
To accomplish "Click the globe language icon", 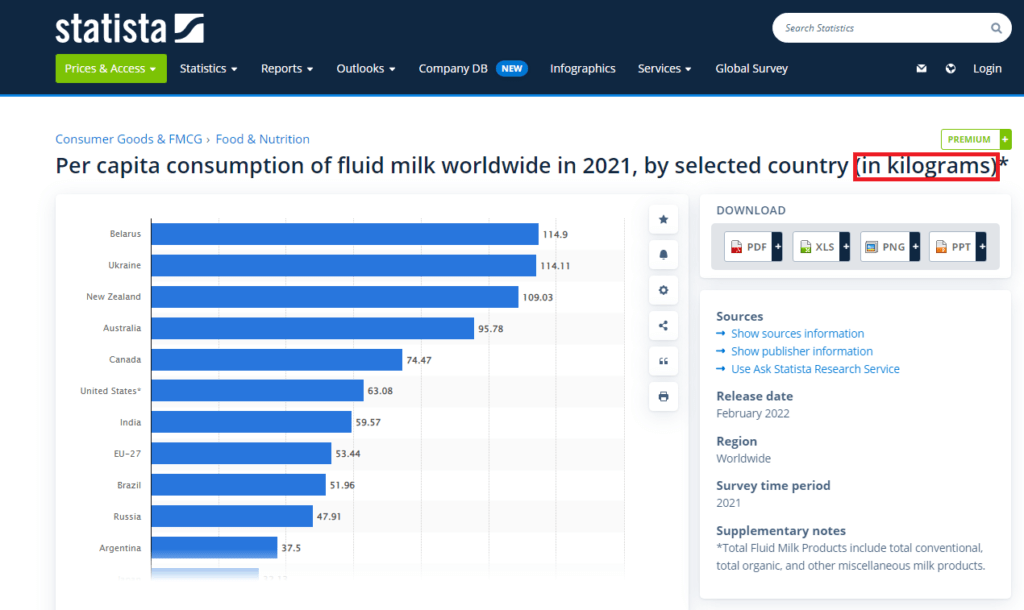I will tap(951, 69).
